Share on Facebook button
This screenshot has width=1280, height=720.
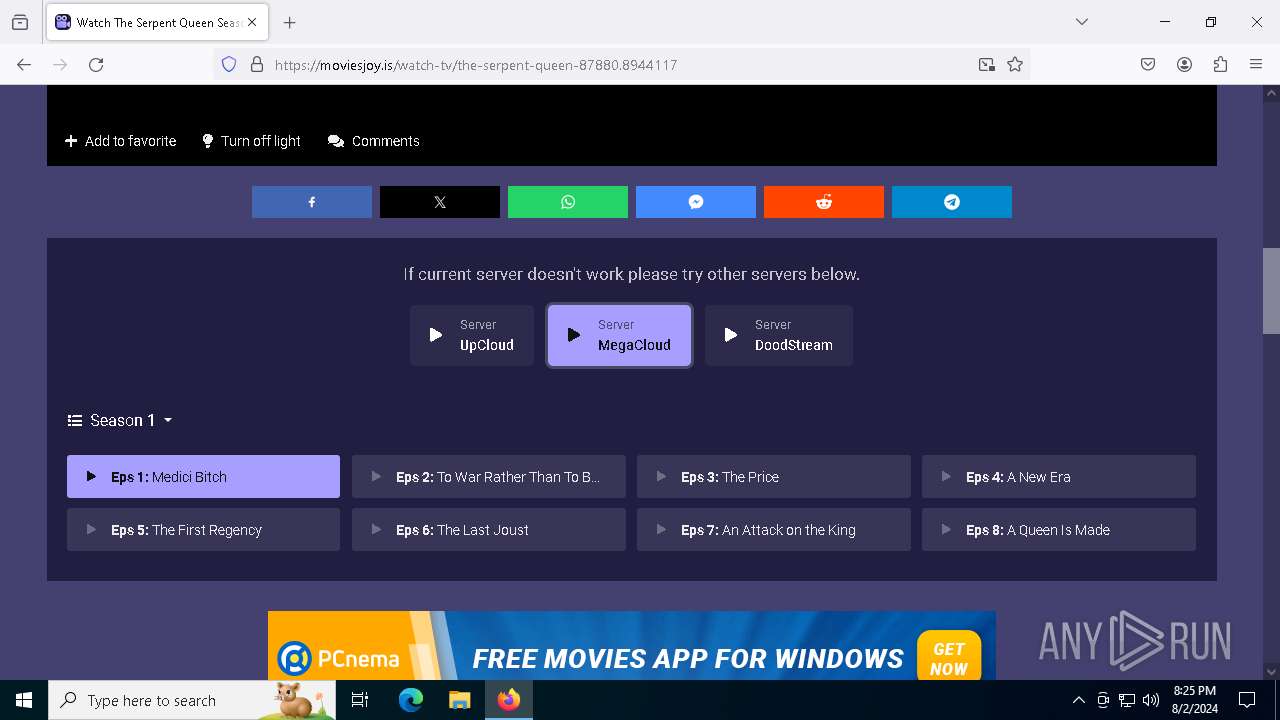click(312, 202)
